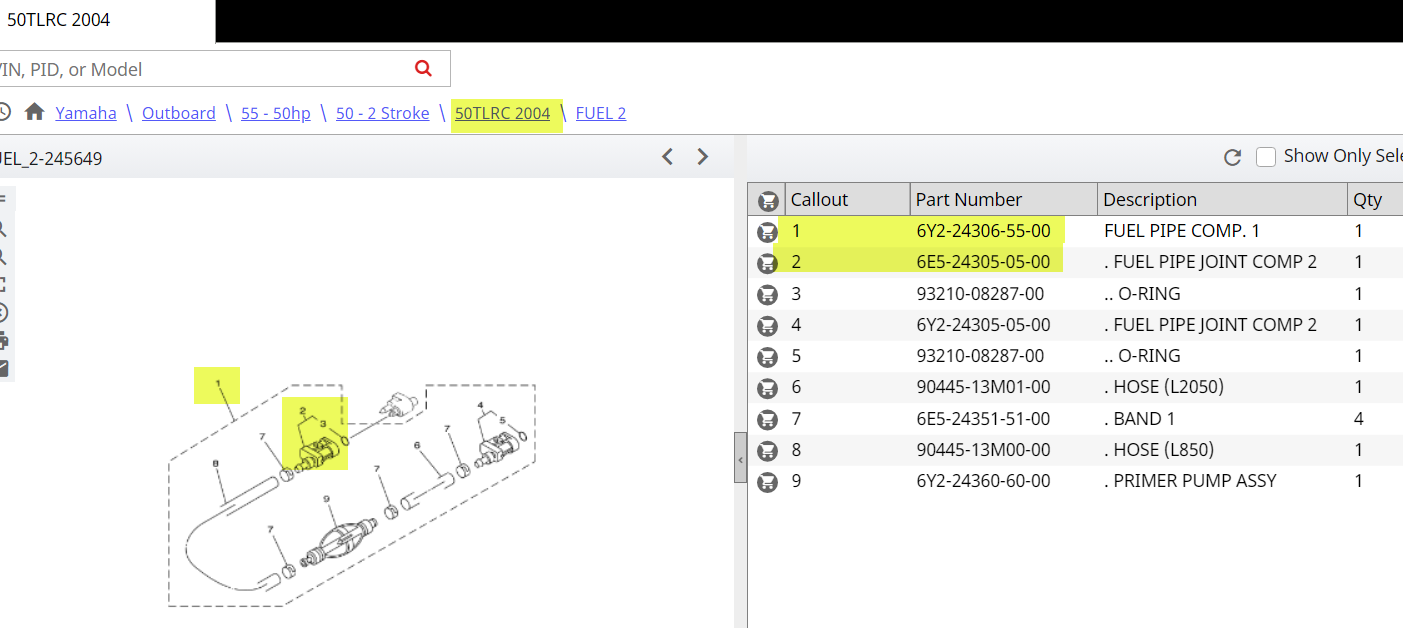Add part 6E5-24305-05-00 to cart
Image resolution: width=1403 pixels, height=628 pixels.
[x=767, y=263]
